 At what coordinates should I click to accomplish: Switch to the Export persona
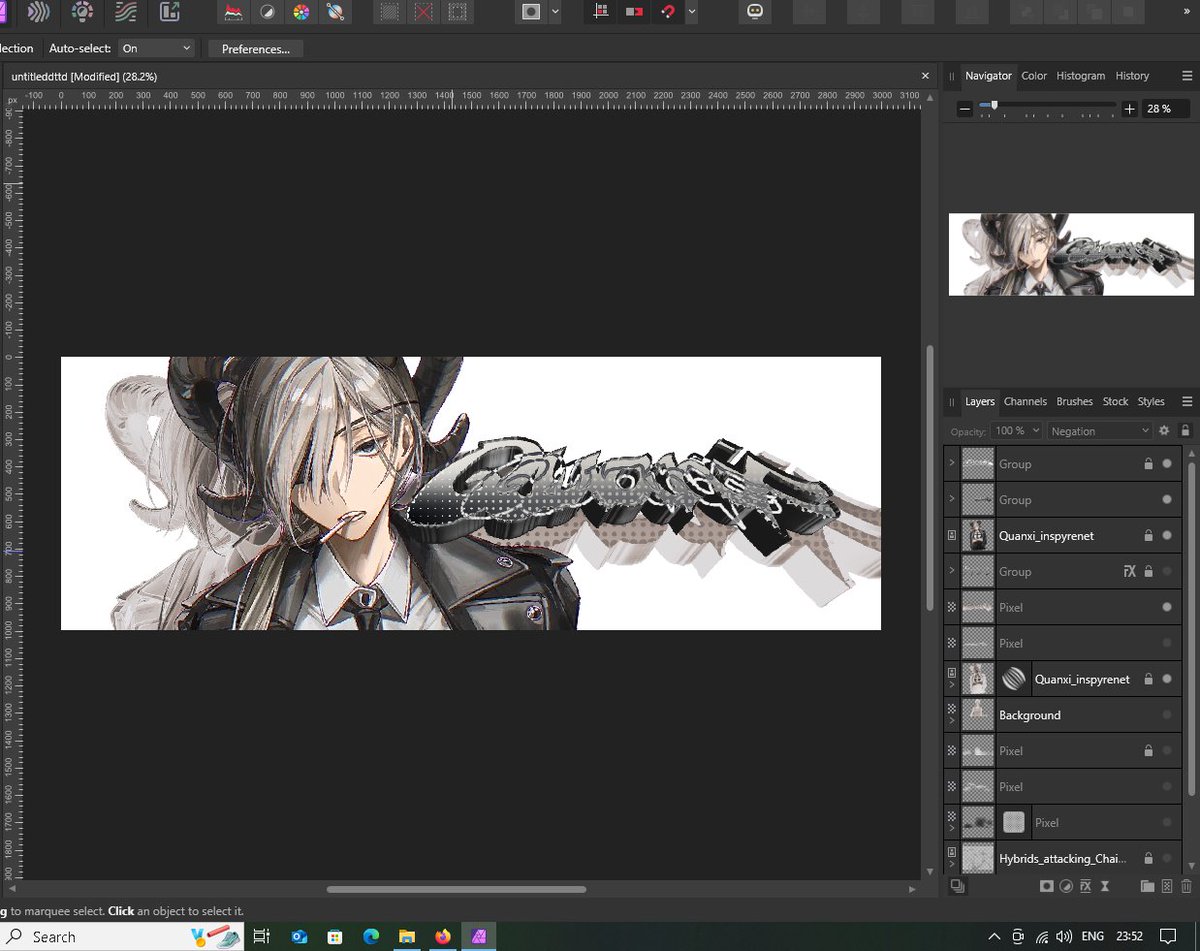pos(170,12)
